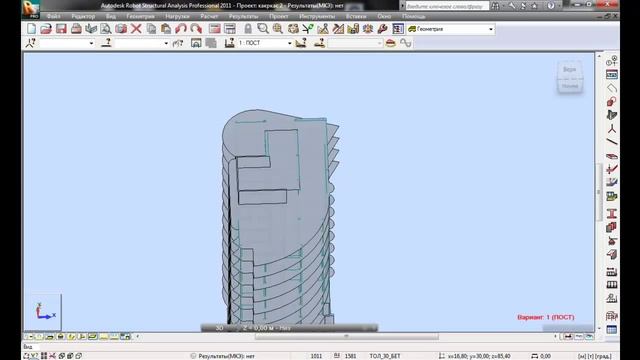Click 'Результаты(МКЭ): нет' in status bar
Viewport: 640px width, 360px height.
click(x=227, y=356)
